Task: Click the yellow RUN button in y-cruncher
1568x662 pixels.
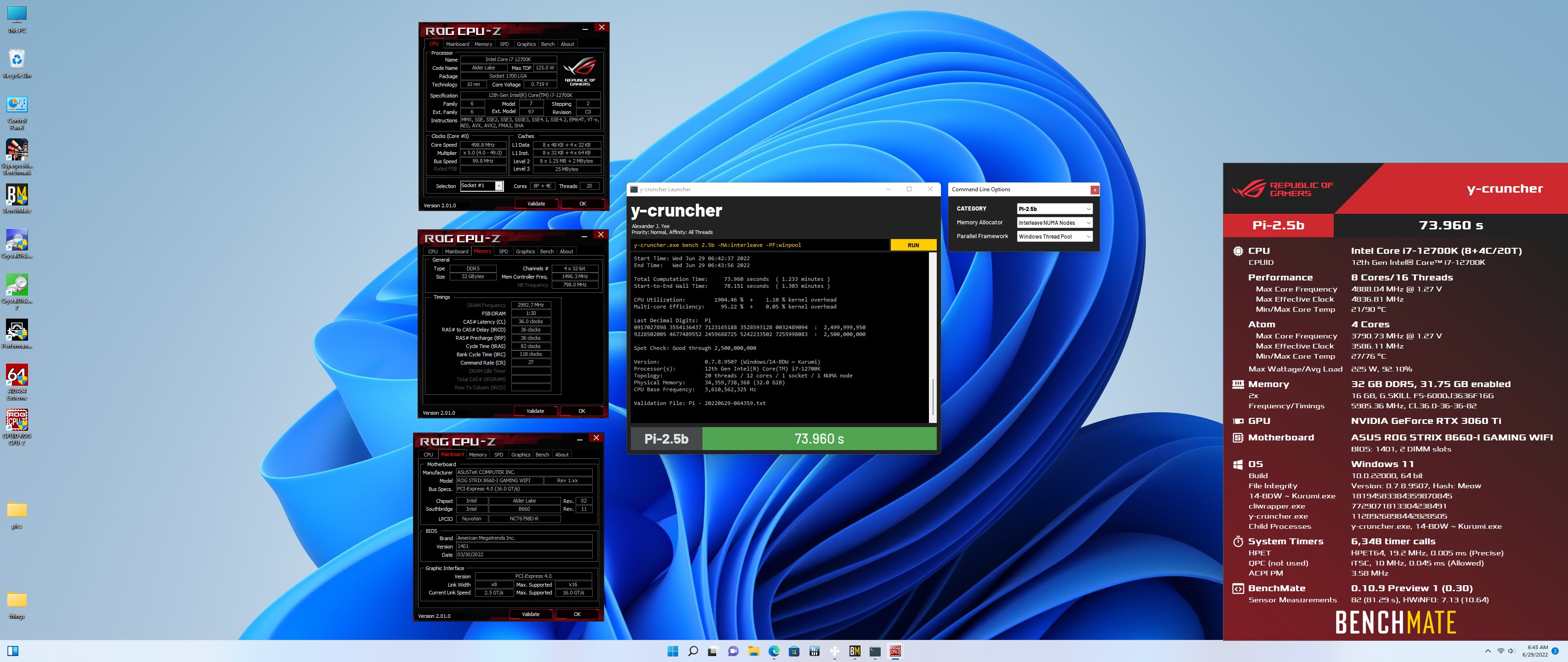Action: (x=913, y=245)
